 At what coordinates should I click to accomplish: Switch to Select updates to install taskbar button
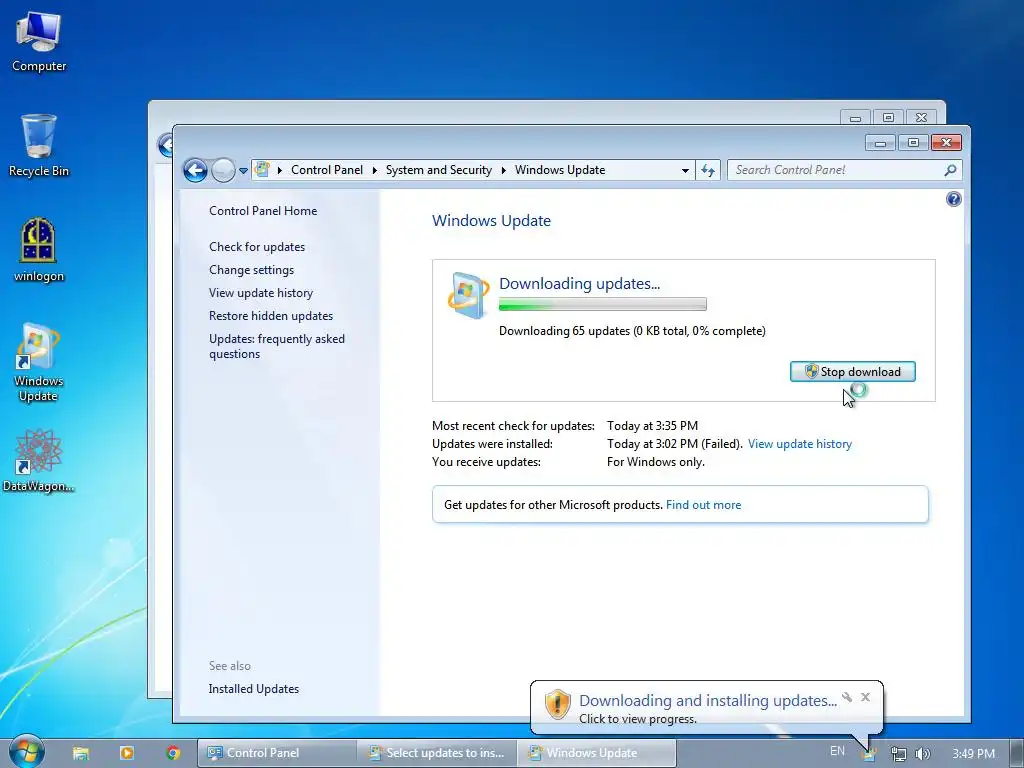click(437, 753)
